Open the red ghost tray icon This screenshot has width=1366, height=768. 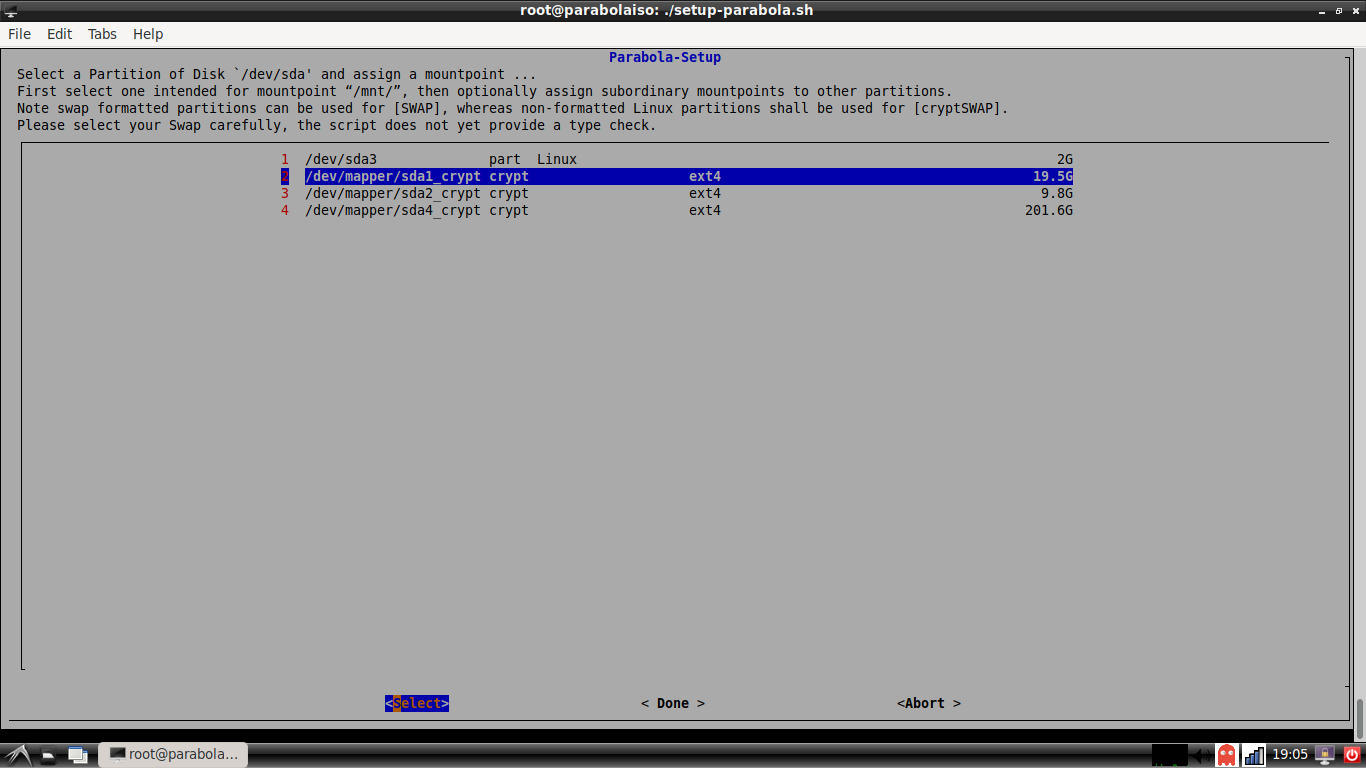tap(1226, 755)
